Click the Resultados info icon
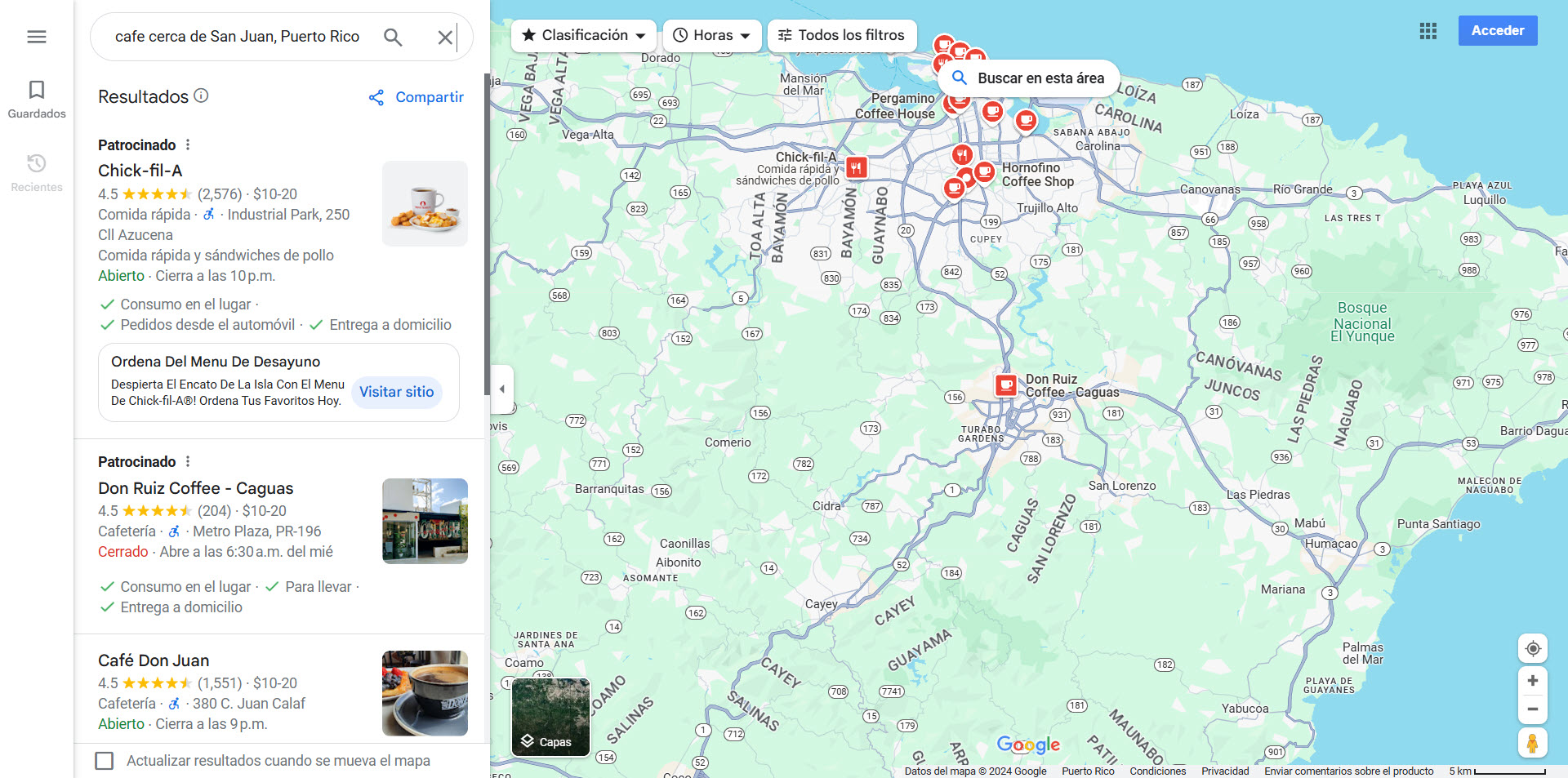Screen dimensions: 1568x778 pos(201,96)
